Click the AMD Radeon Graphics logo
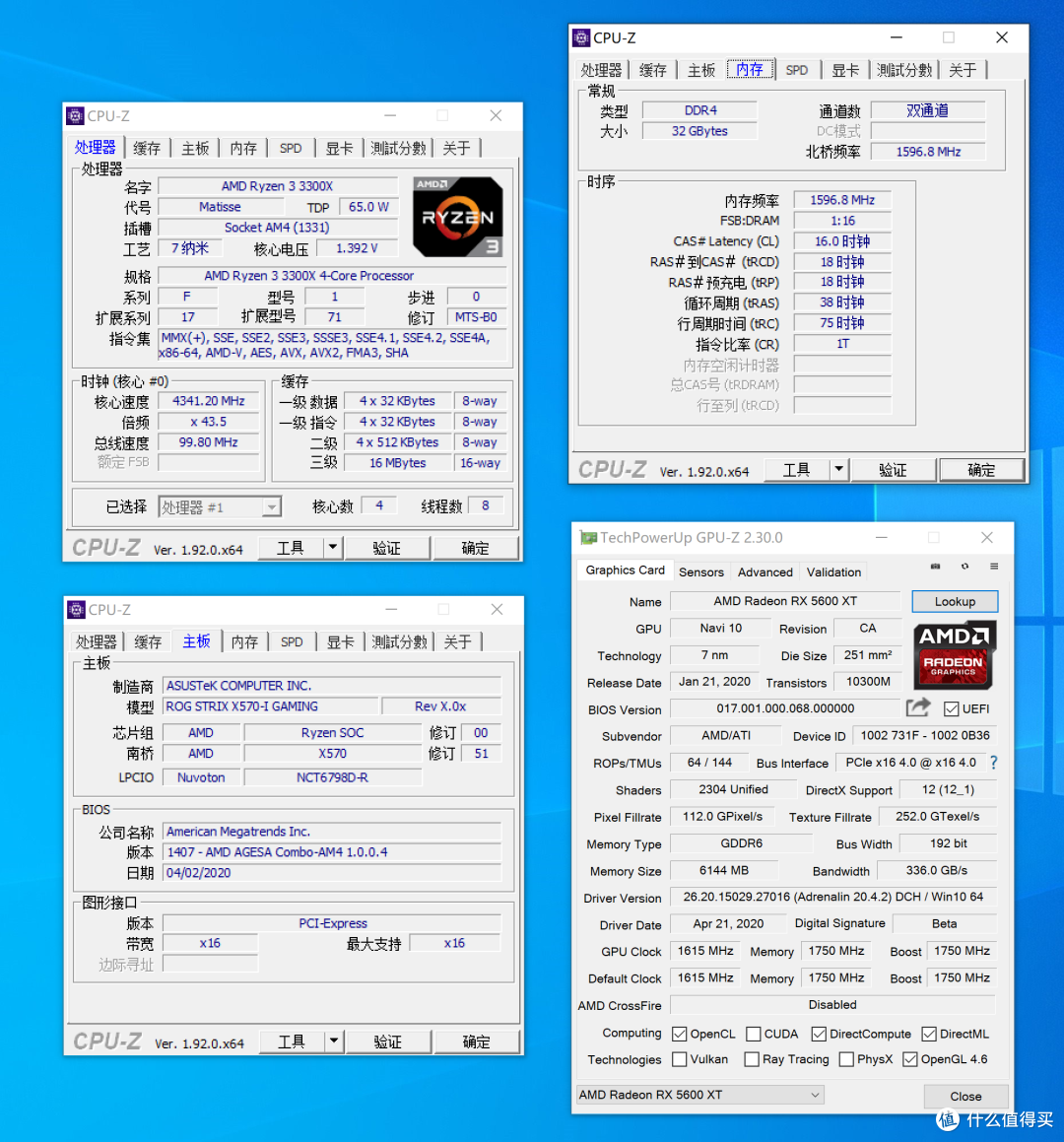This screenshot has width=1064, height=1142. tap(954, 655)
